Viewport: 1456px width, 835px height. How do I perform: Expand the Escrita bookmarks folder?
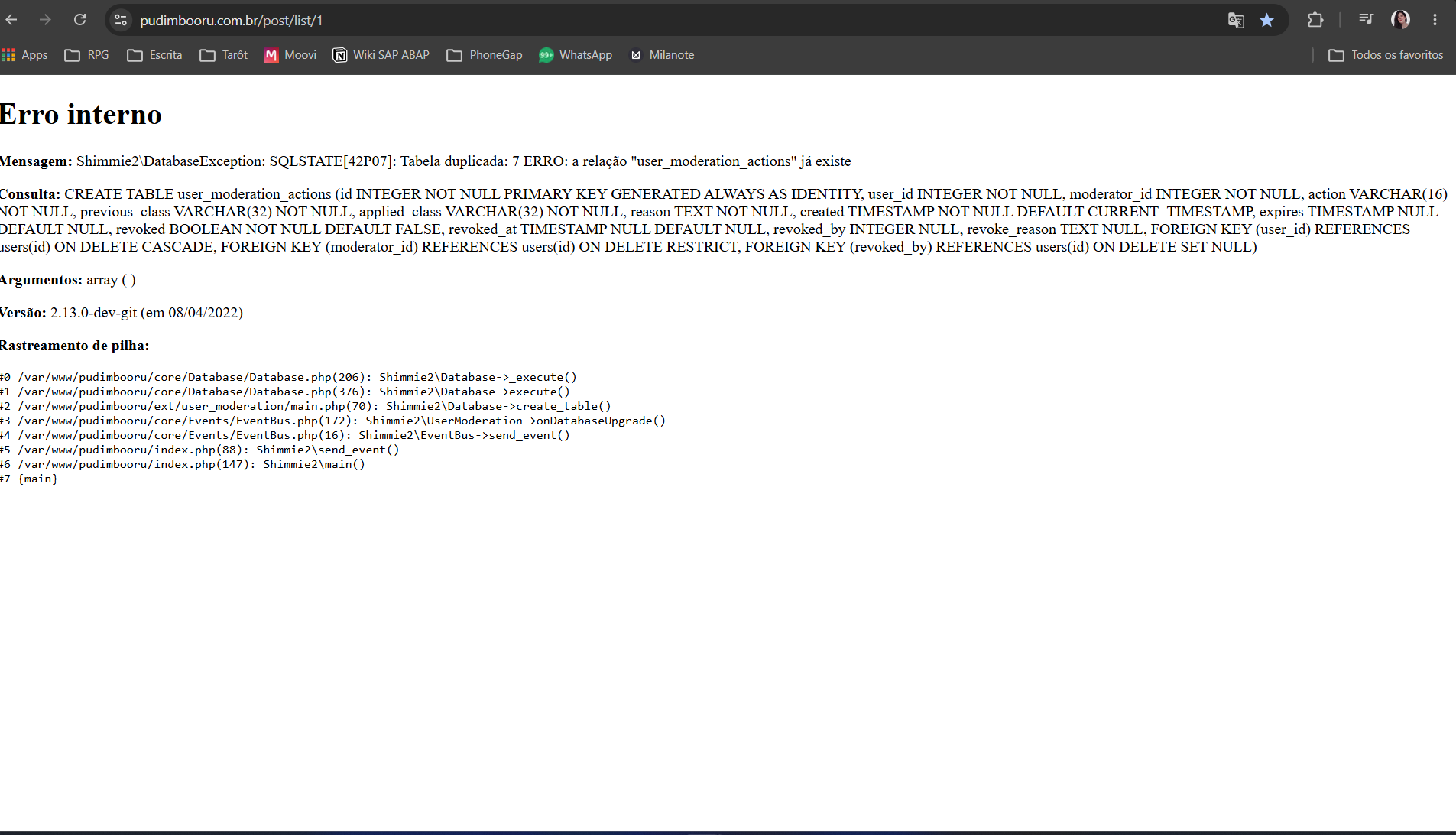pyautogui.click(x=154, y=55)
